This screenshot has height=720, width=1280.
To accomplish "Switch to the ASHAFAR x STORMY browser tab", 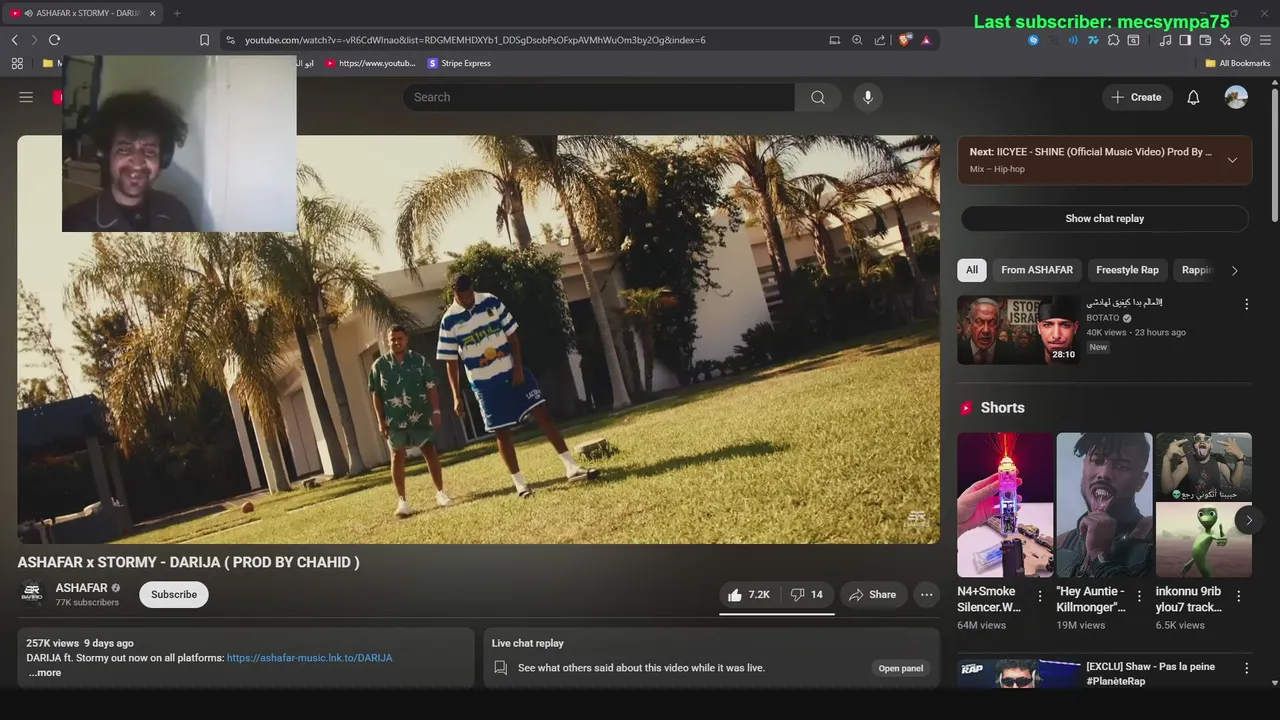I will 84,13.
